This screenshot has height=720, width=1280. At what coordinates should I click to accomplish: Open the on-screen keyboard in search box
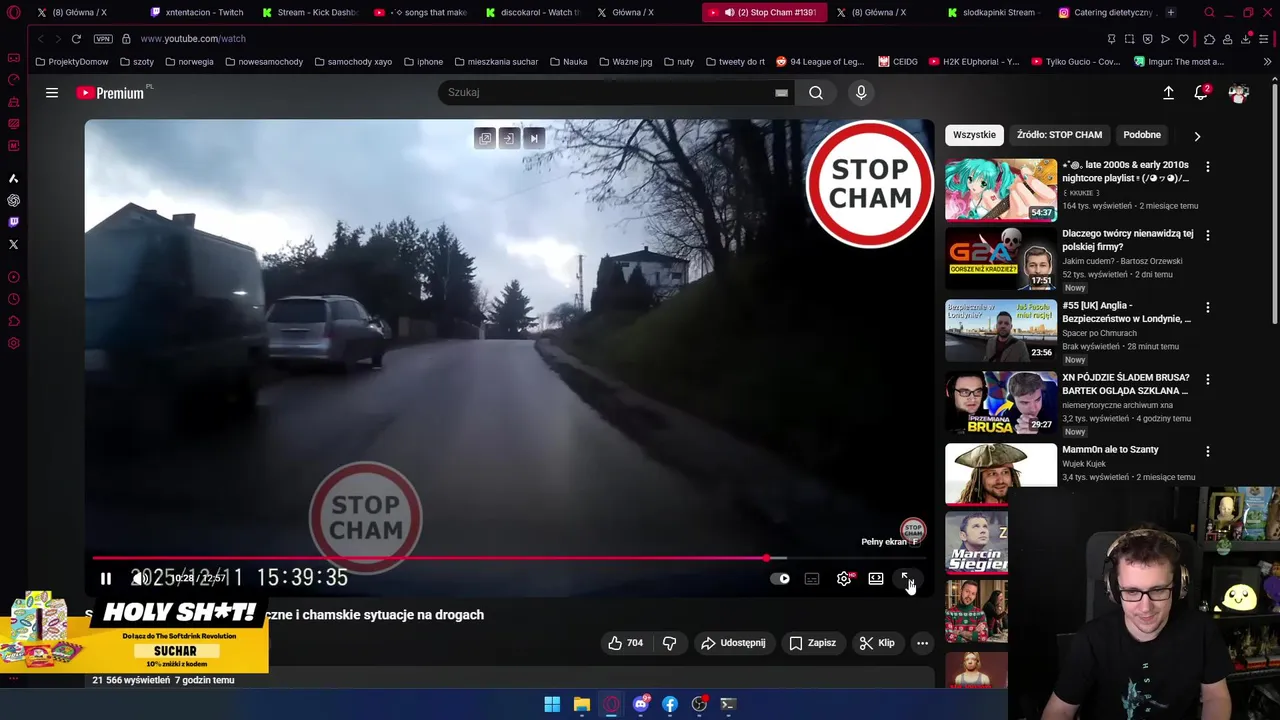click(781, 93)
